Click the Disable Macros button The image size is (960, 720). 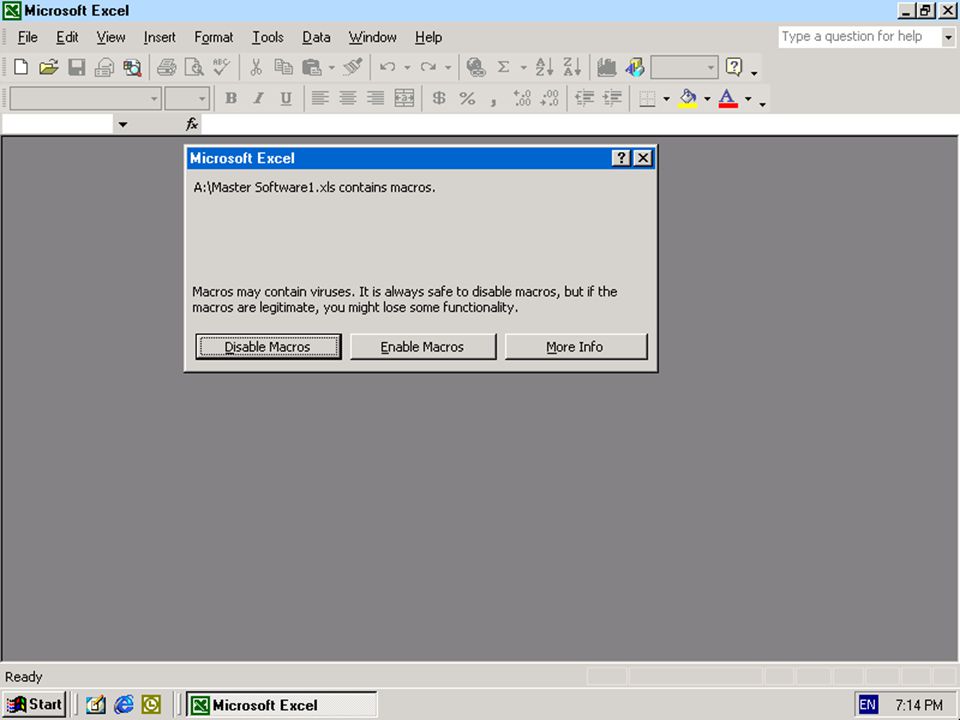pos(268,347)
